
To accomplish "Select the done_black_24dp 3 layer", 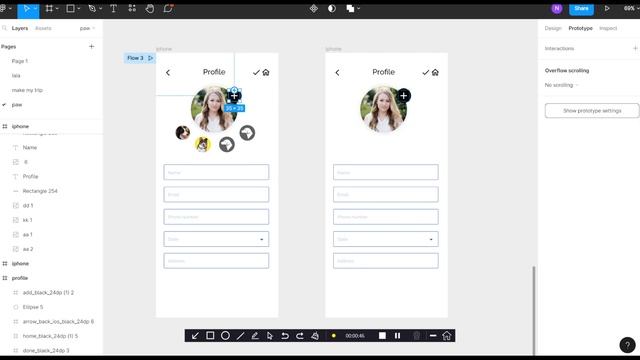I will [46, 351].
